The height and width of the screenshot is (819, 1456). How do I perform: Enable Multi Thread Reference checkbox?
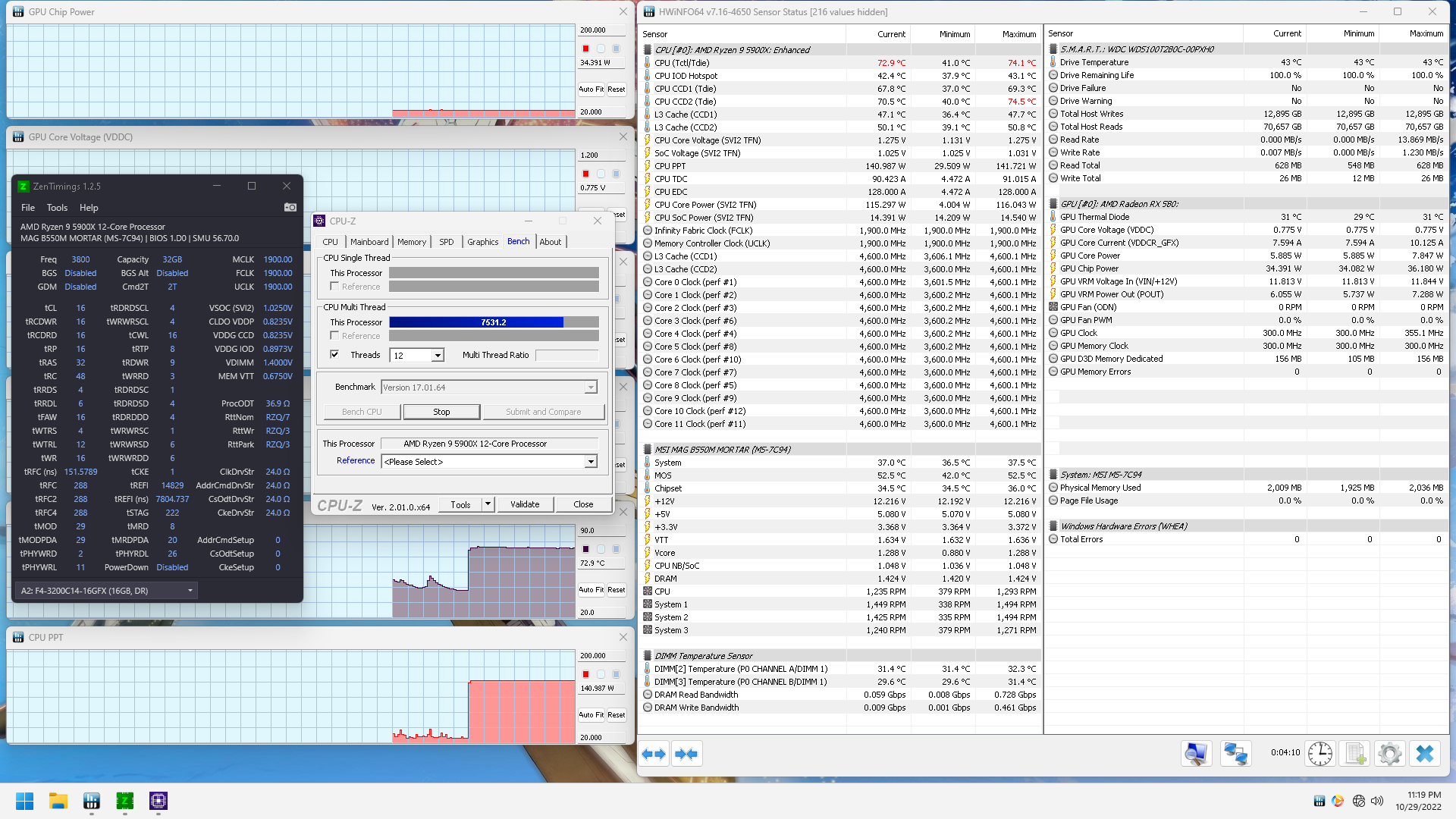334,335
